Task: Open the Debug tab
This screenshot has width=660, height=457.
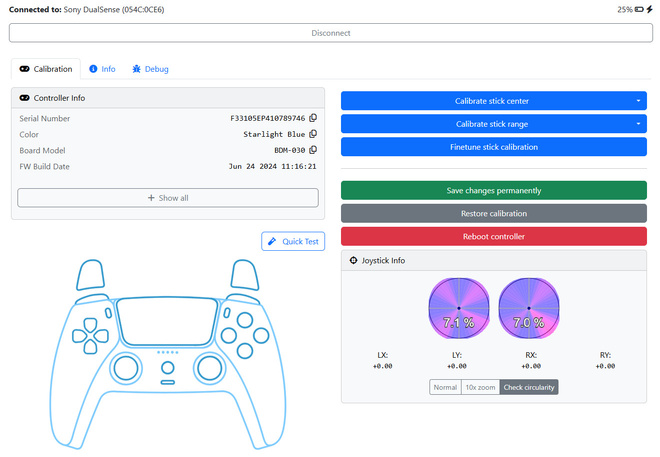Action: [150, 69]
